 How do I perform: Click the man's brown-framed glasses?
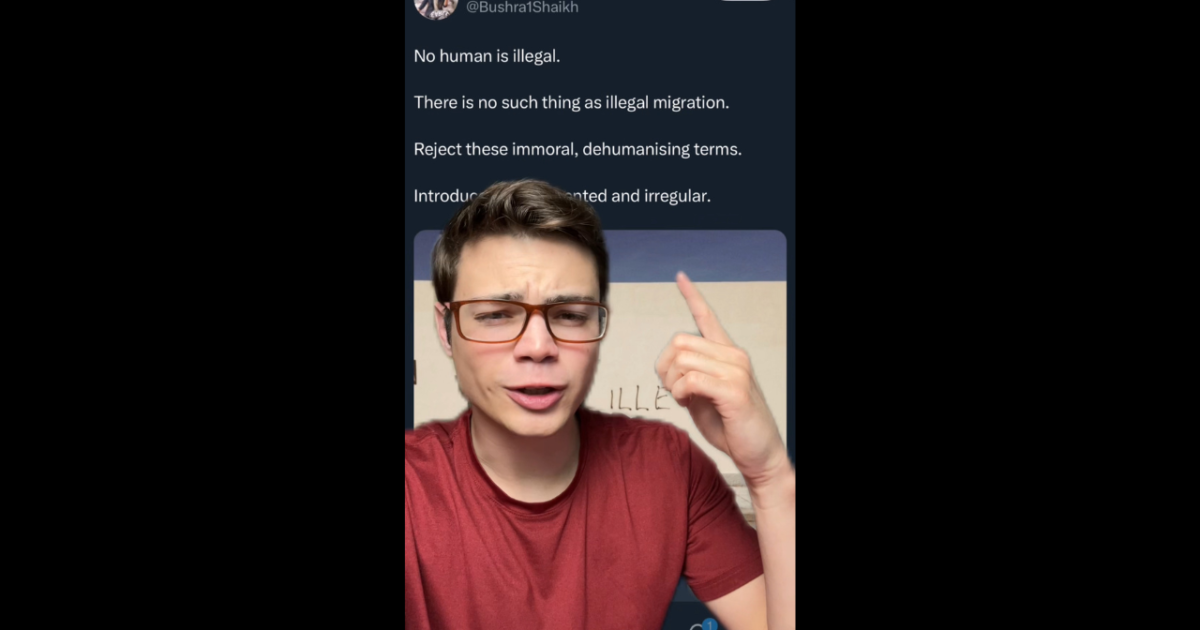click(527, 320)
